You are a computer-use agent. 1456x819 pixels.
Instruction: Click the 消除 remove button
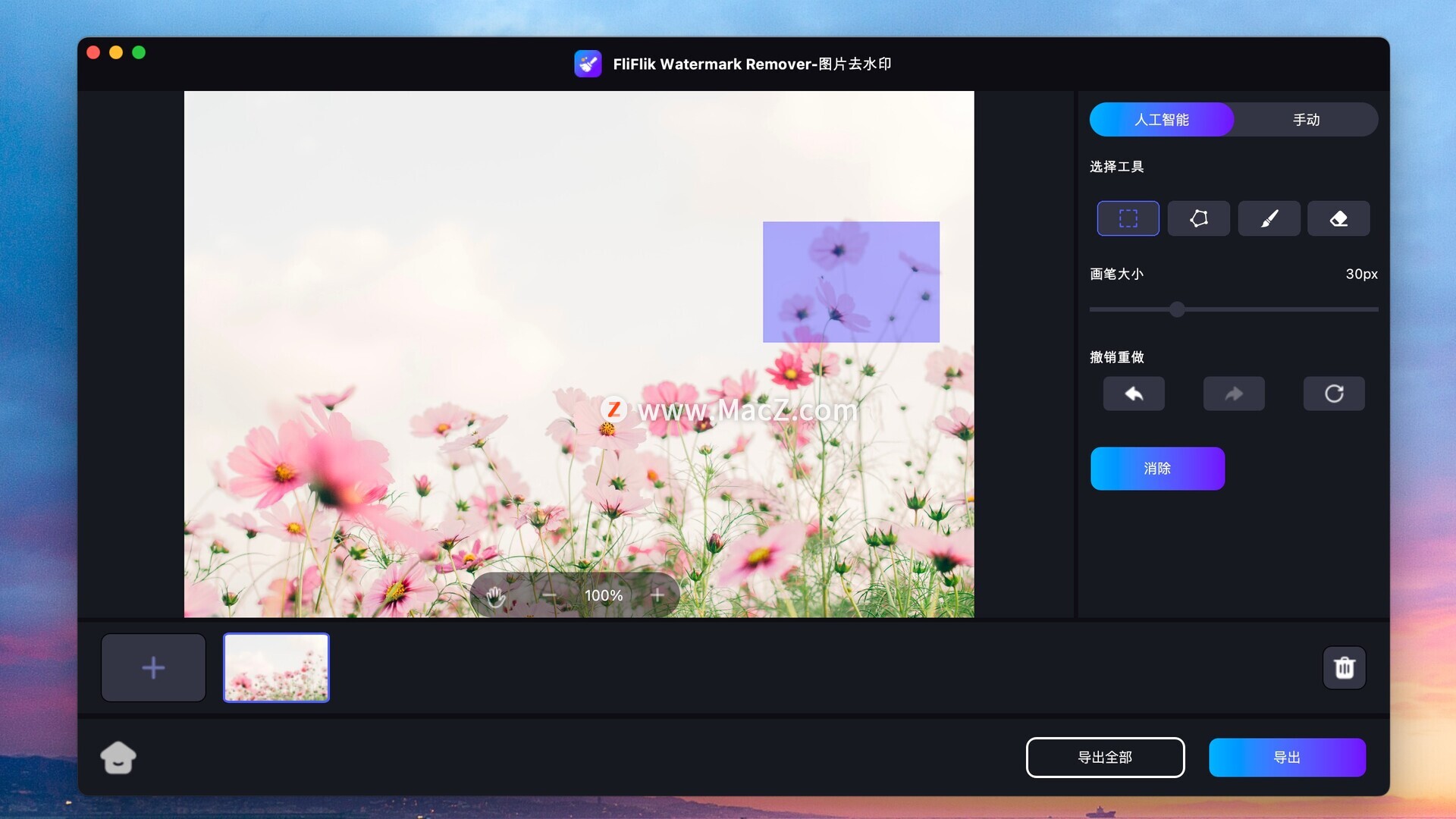coord(1157,469)
